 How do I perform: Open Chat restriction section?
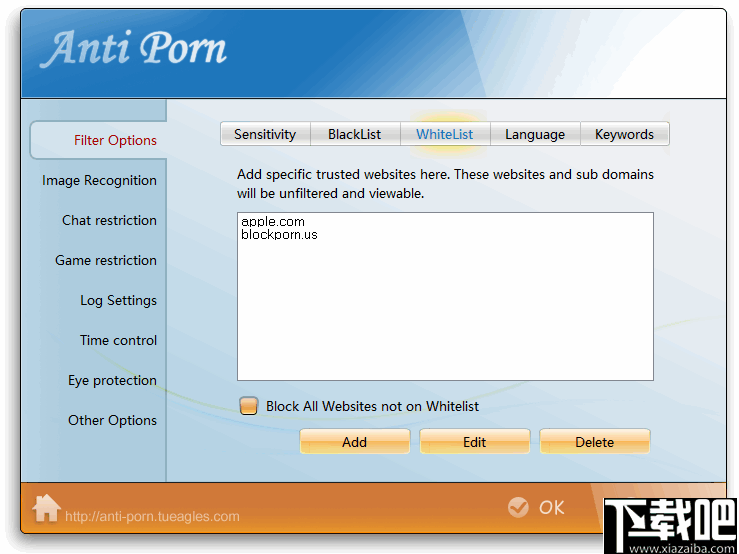pyautogui.click(x=109, y=220)
